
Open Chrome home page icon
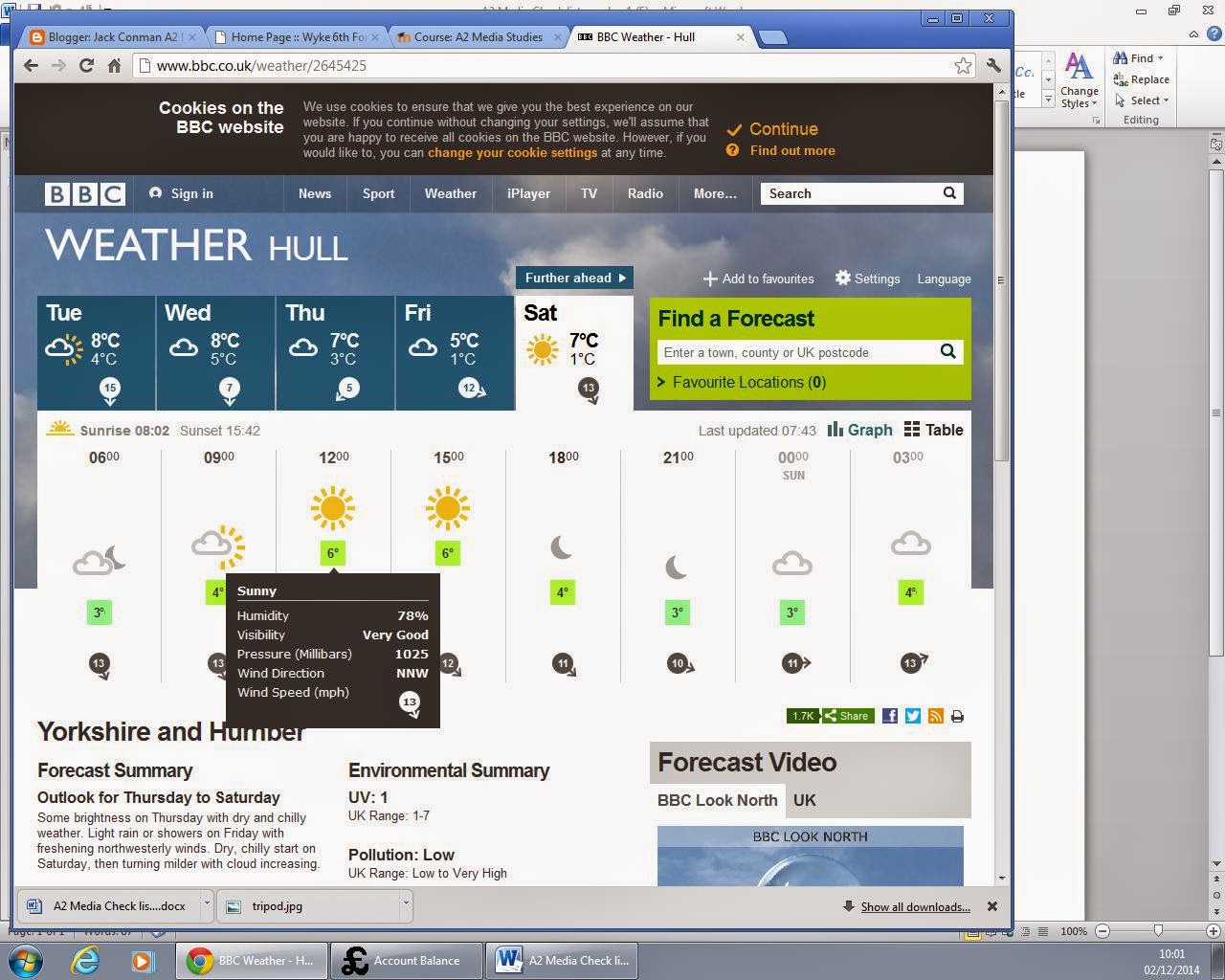114,65
